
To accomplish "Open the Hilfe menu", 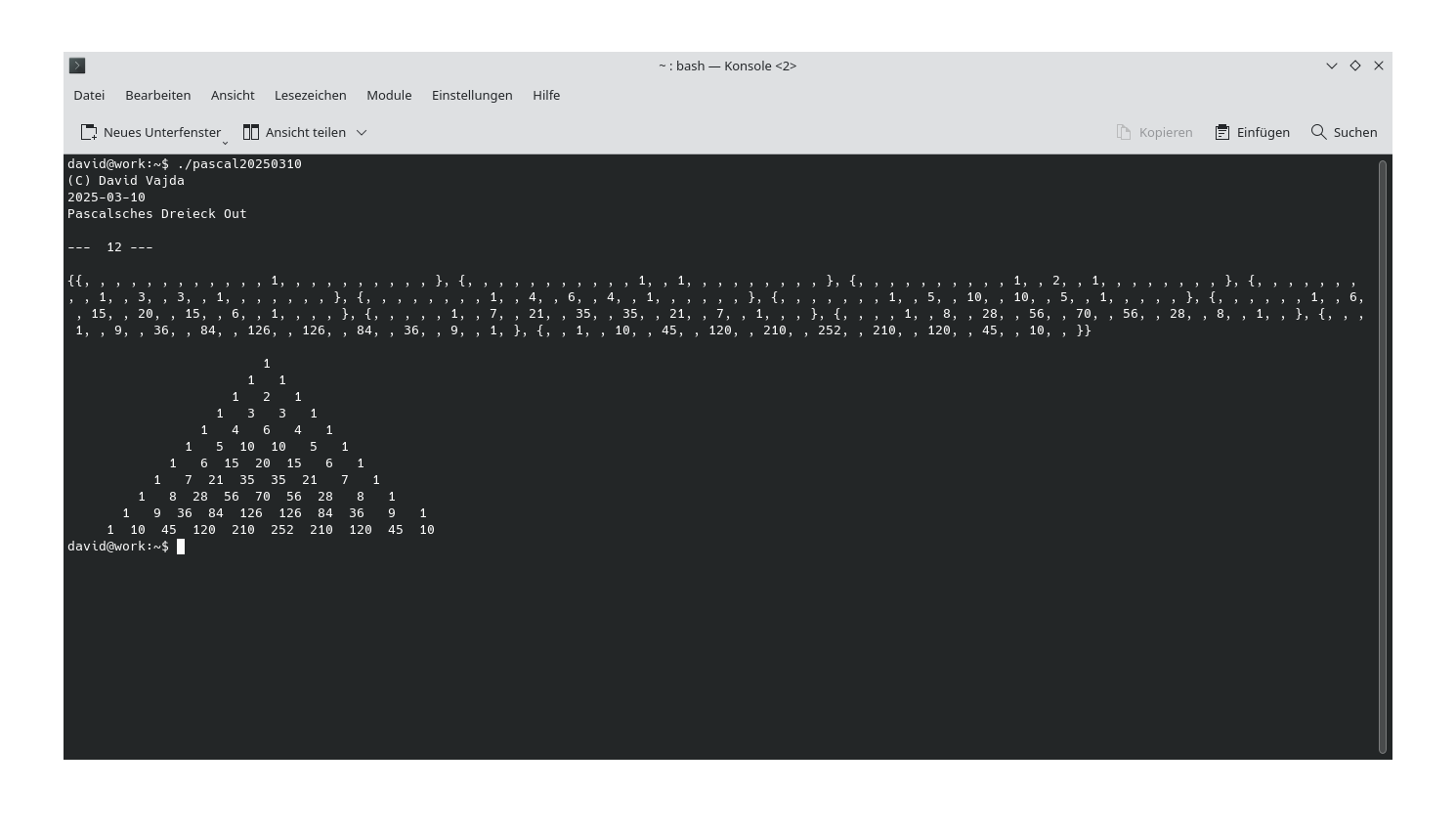I will [546, 95].
